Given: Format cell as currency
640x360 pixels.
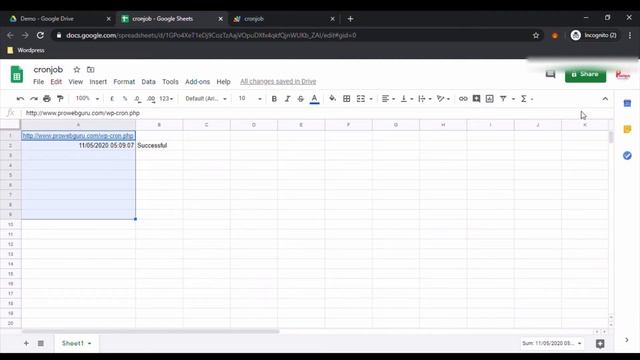Looking at the screenshot, I should [112, 99].
